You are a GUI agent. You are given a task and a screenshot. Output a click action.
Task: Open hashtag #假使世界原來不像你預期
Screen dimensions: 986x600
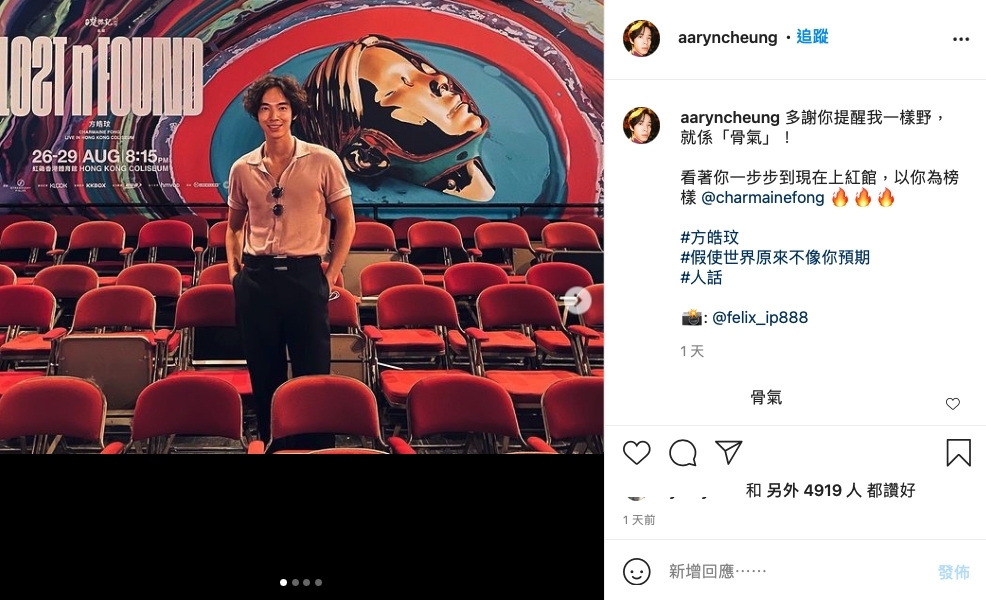[775, 257]
